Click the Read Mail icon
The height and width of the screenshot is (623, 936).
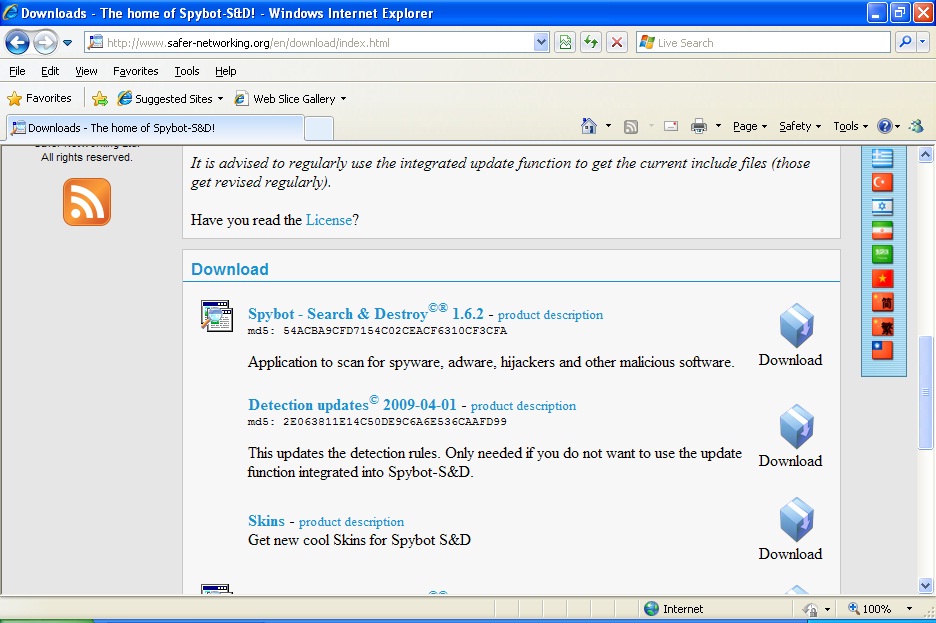click(671, 126)
